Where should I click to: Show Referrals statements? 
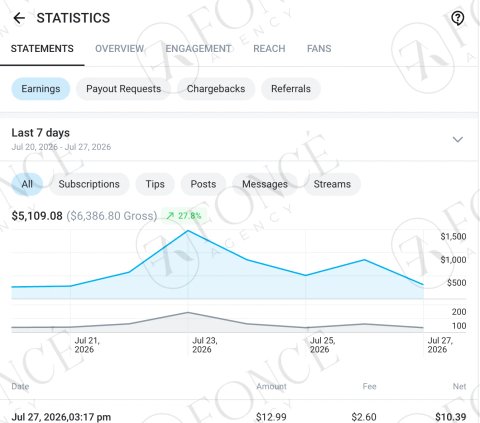click(x=291, y=89)
